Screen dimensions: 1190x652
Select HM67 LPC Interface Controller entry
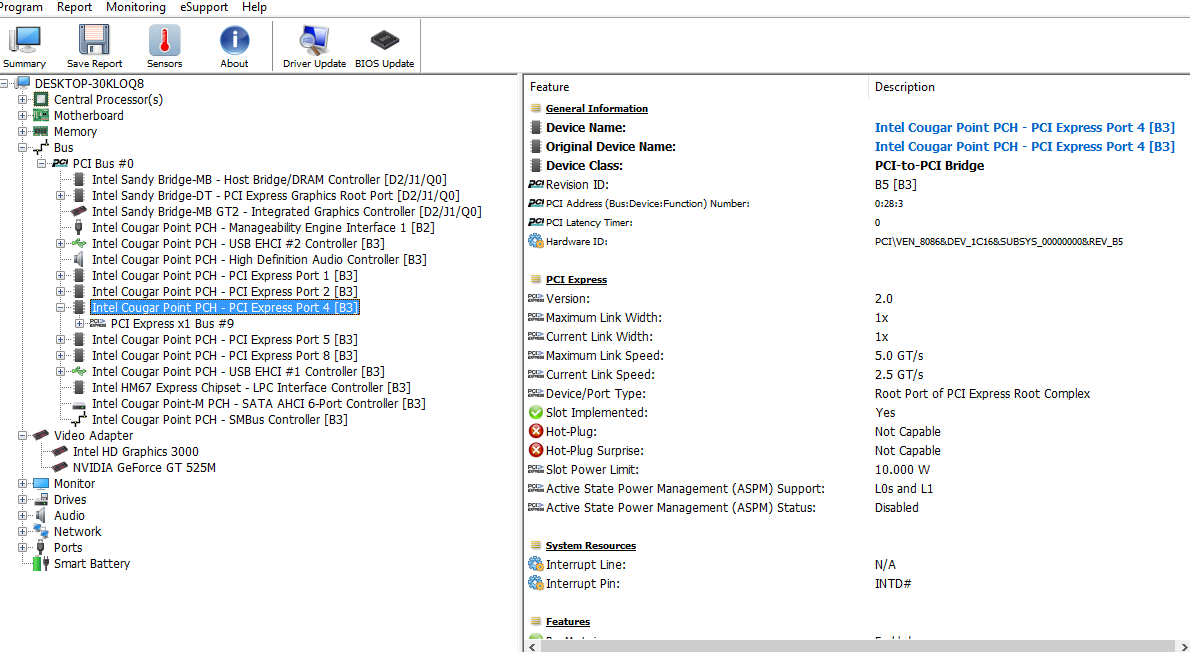tap(251, 388)
